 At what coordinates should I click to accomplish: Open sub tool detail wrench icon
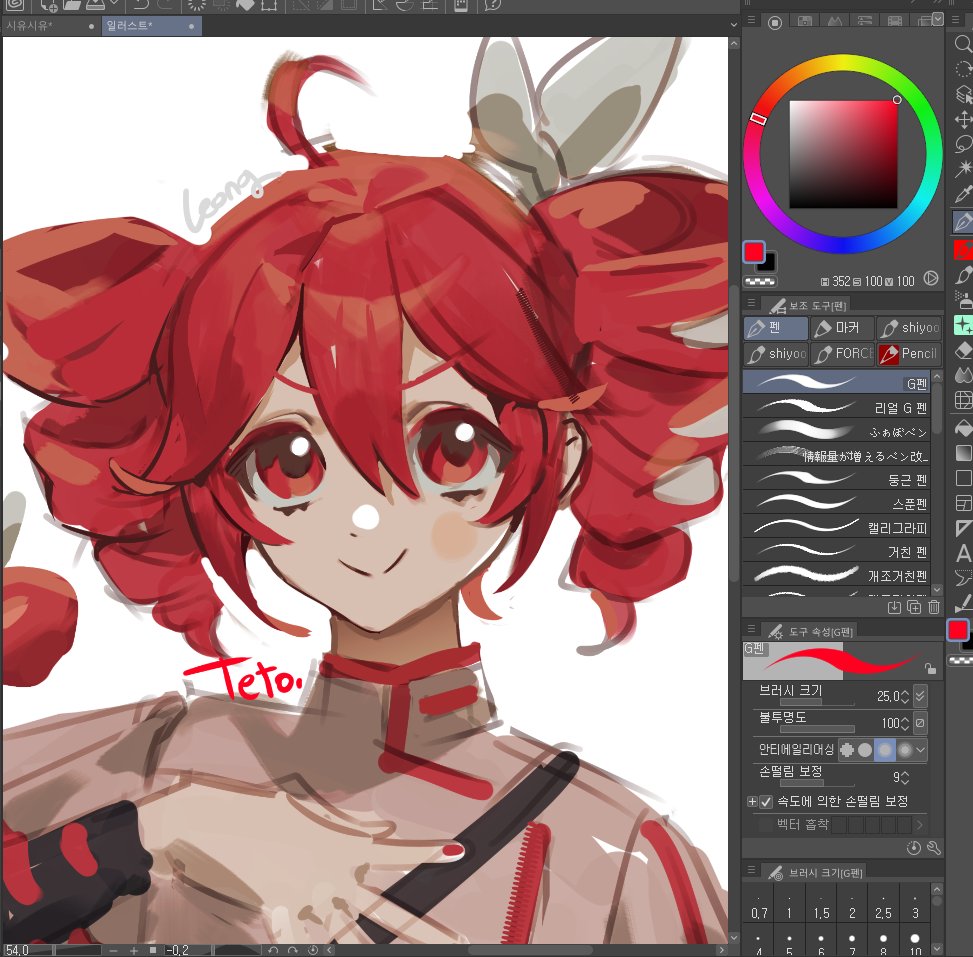tap(934, 848)
